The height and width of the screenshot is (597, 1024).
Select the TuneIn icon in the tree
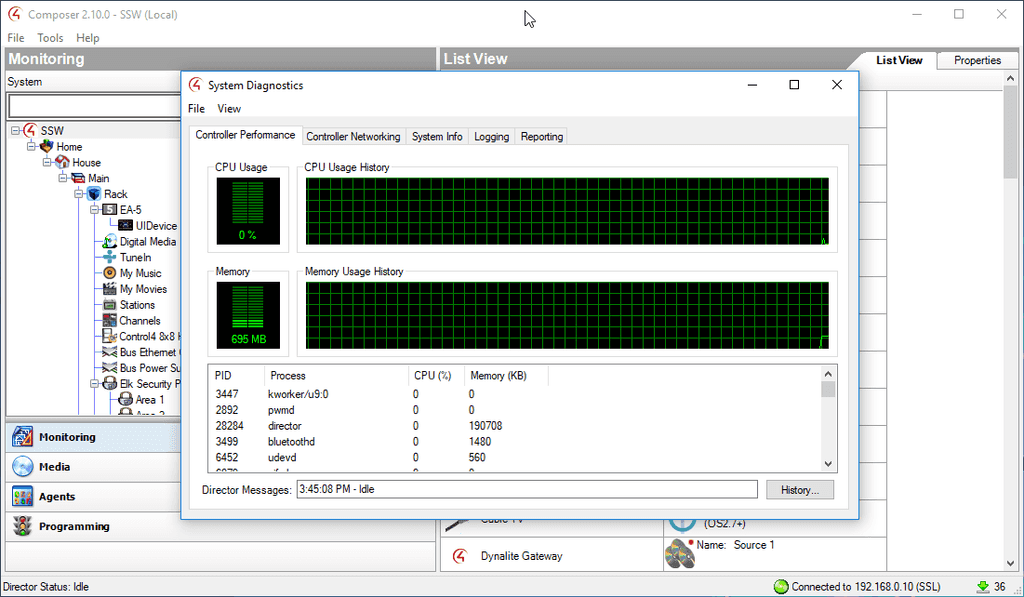(x=110, y=257)
